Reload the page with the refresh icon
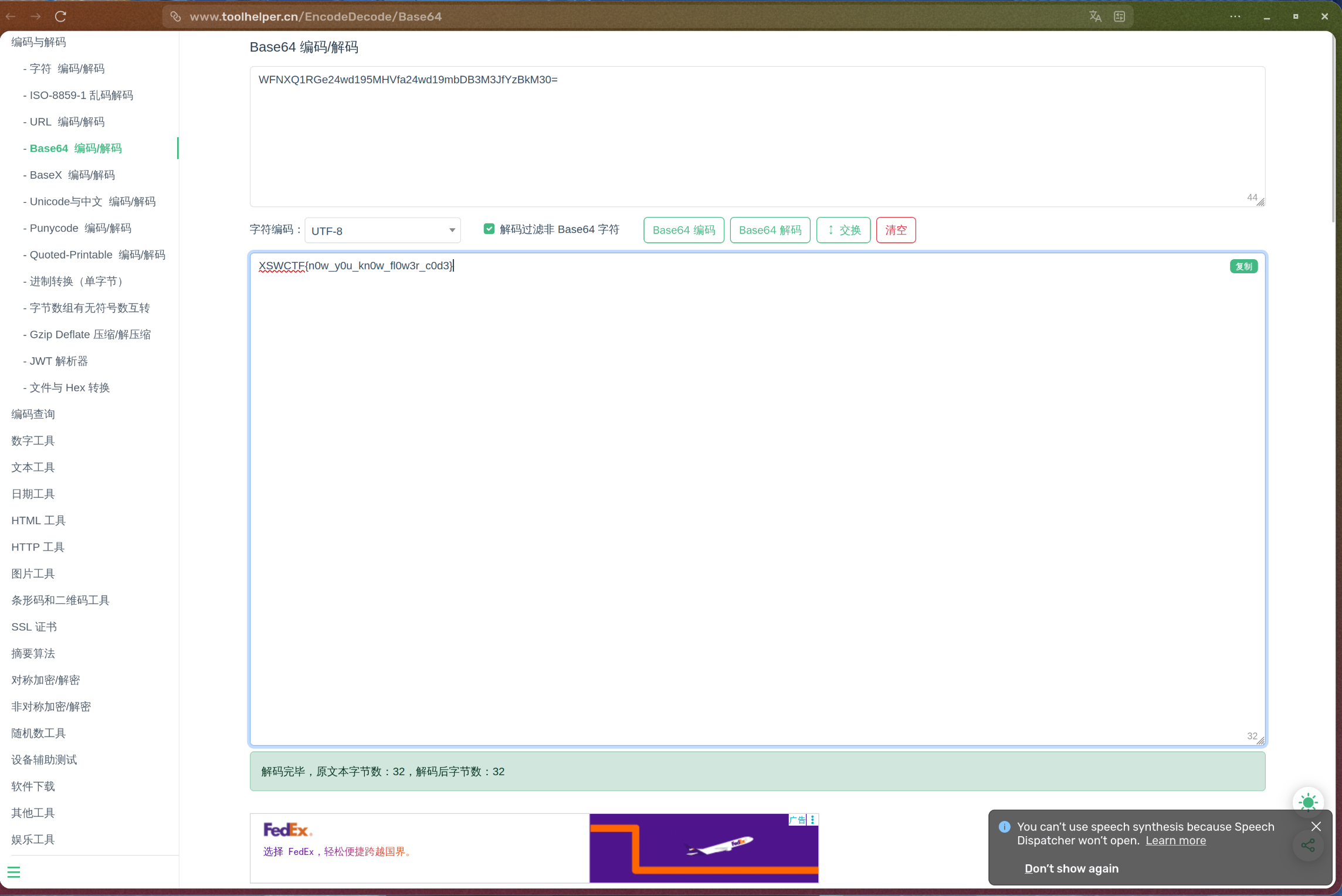1342x896 pixels. point(60,16)
